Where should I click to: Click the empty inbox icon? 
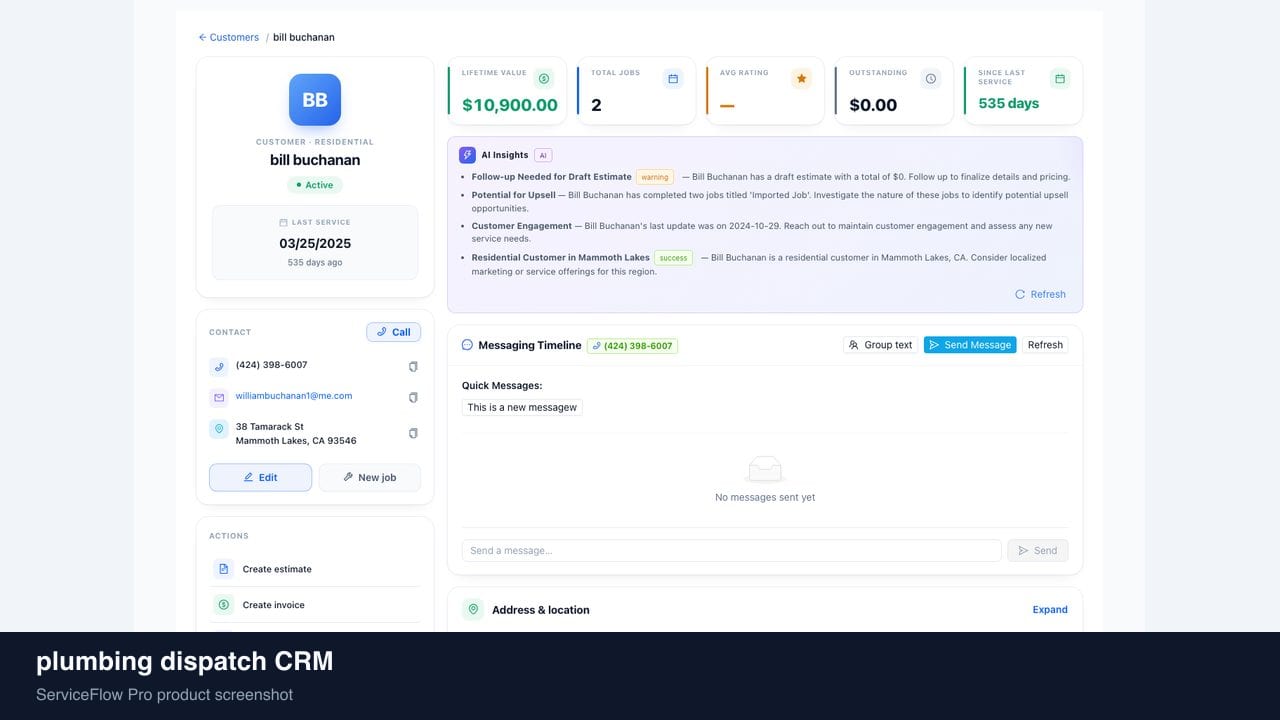[765, 469]
